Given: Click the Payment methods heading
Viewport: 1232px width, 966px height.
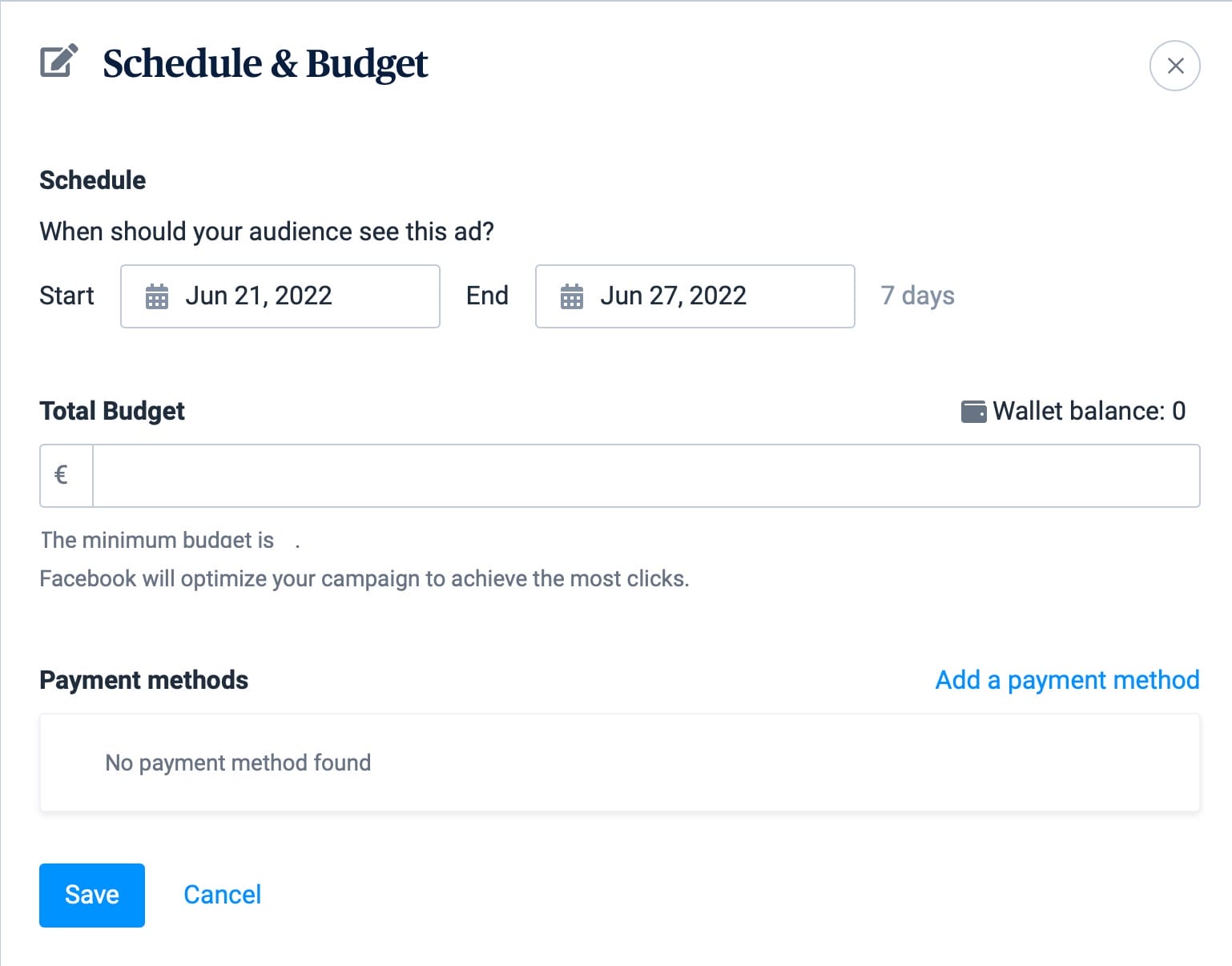Looking at the screenshot, I should pyautogui.click(x=143, y=680).
